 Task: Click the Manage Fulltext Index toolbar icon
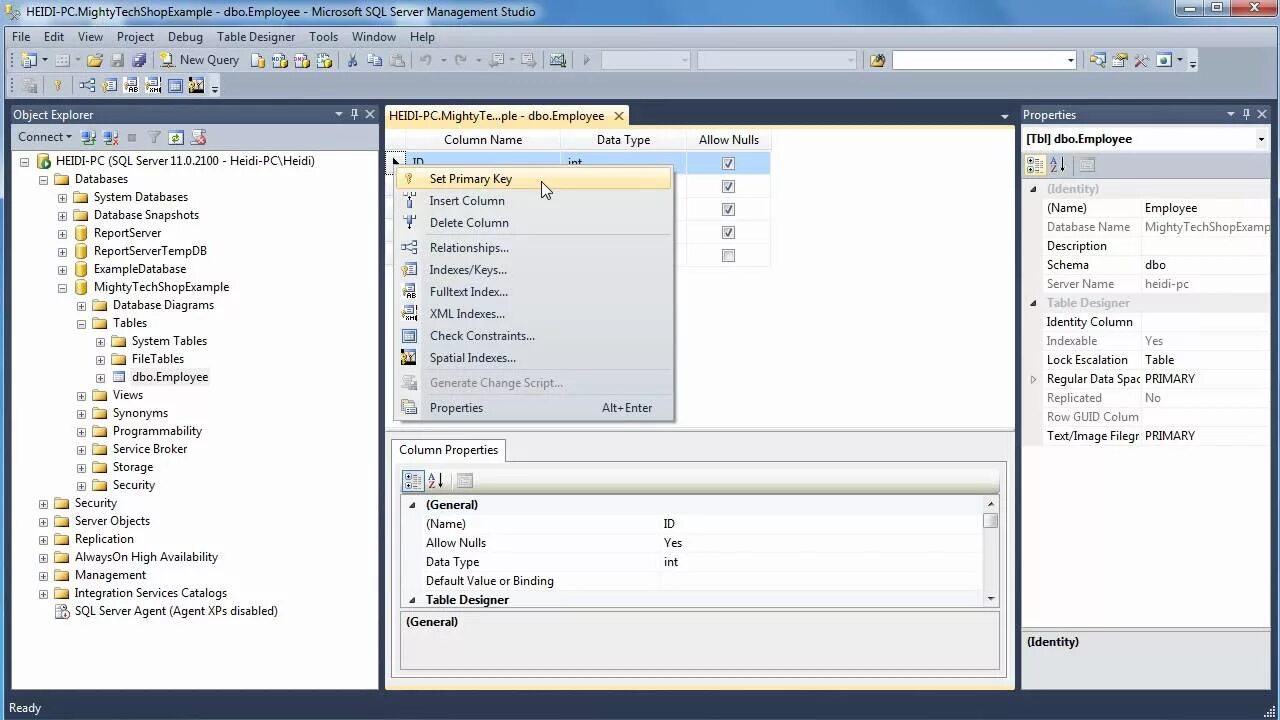tap(131, 86)
